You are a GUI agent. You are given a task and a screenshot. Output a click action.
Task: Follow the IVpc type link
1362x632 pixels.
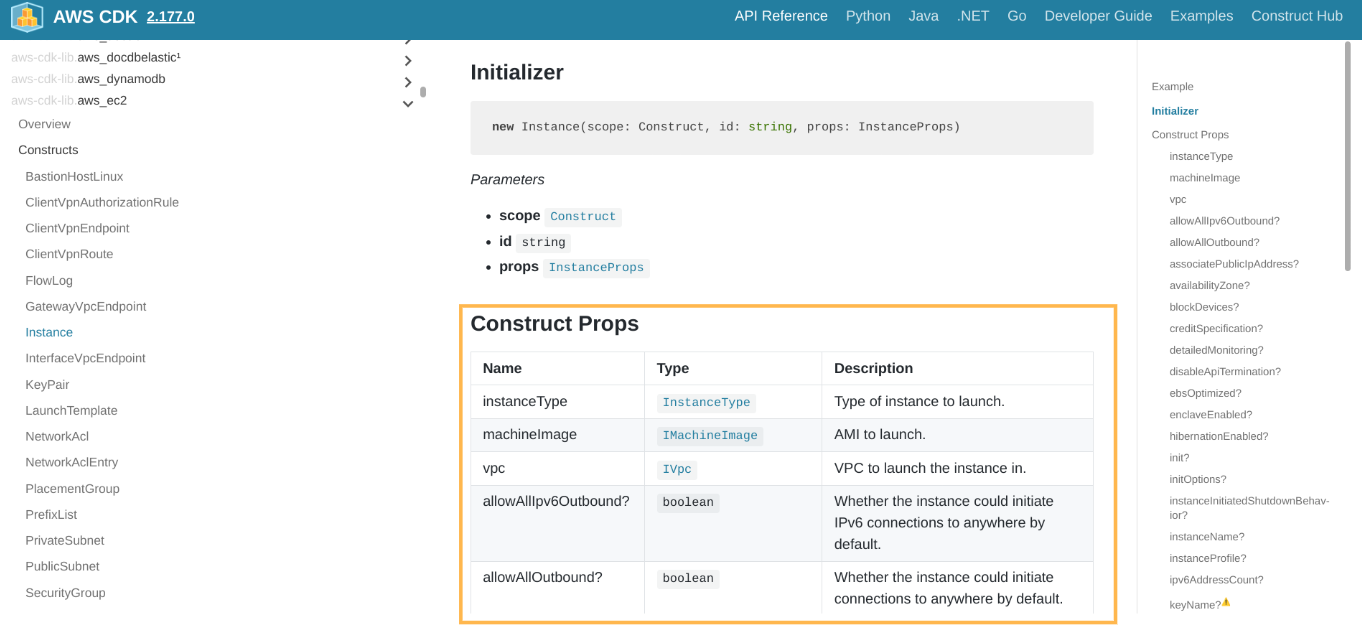[x=677, y=469]
